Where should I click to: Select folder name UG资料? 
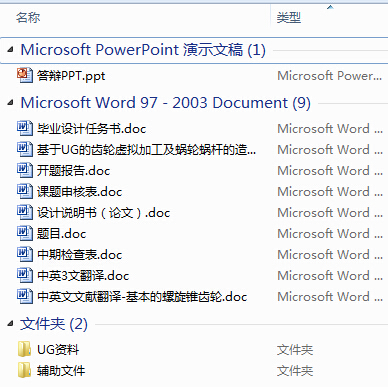(x=58, y=350)
